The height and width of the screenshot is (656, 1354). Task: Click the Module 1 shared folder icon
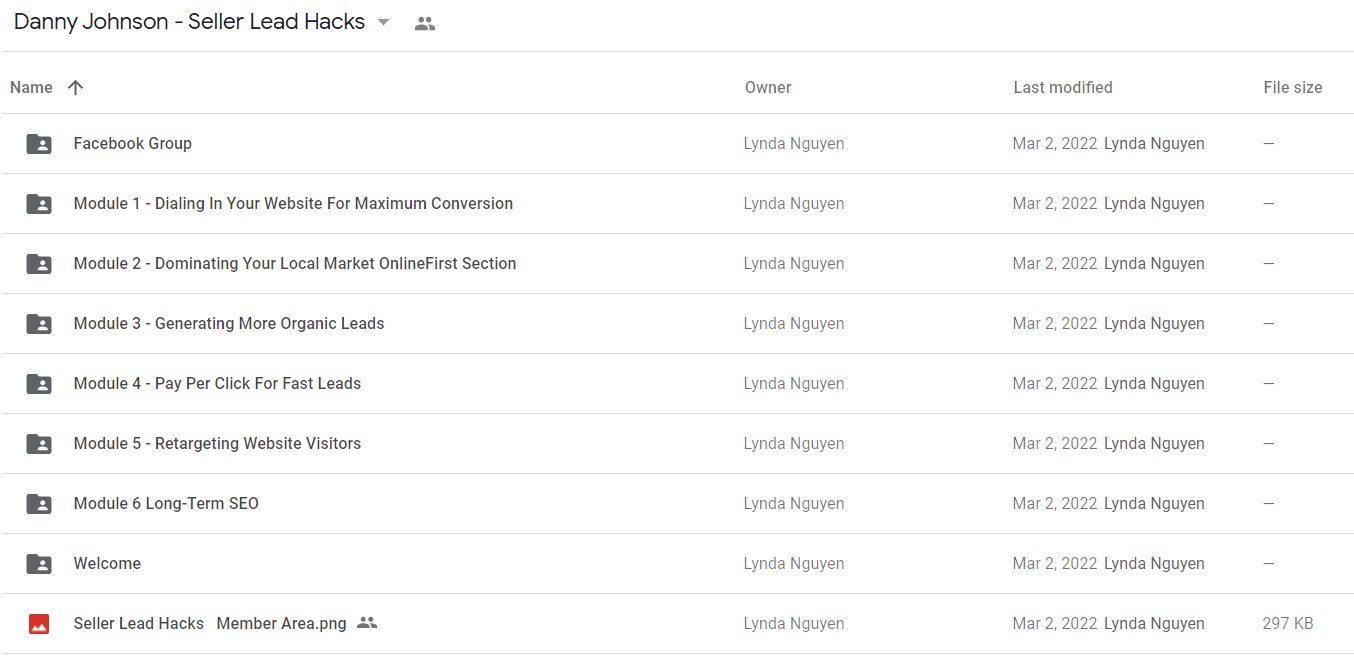[39, 203]
